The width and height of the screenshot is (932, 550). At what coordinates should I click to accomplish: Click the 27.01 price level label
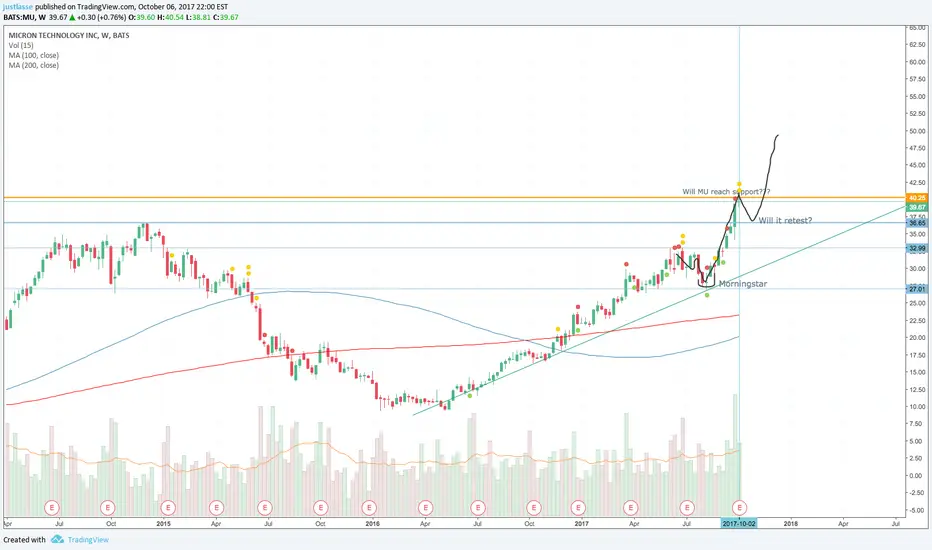pos(917,289)
